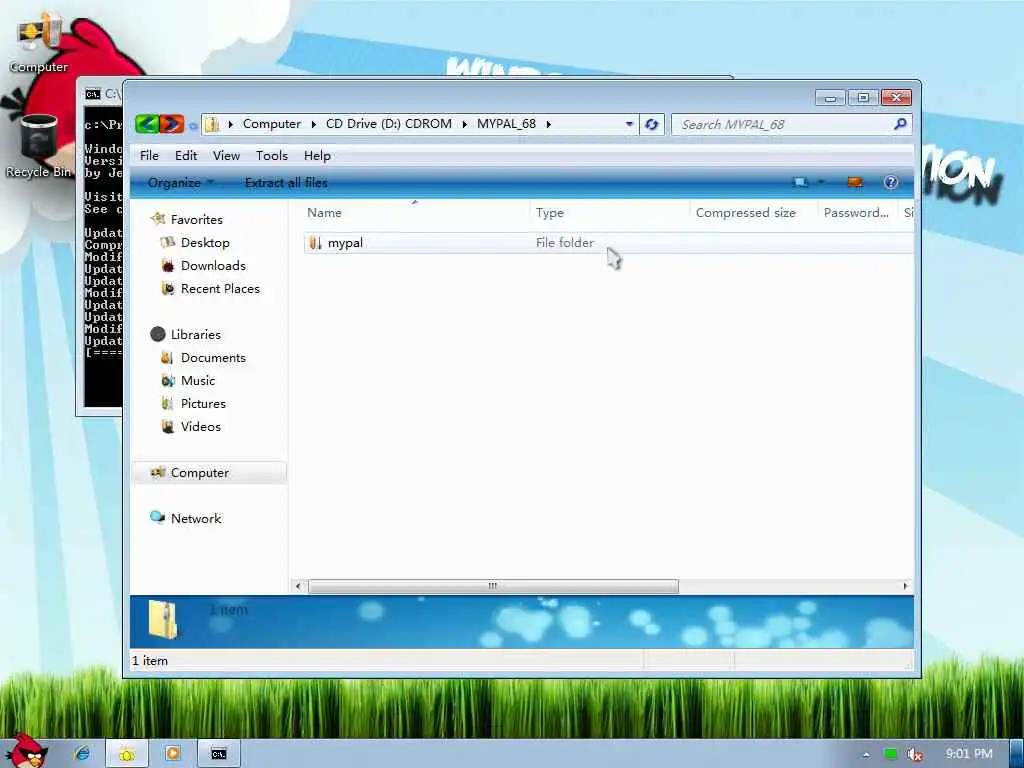Image resolution: width=1024 pixels, height=768 pixels.
Task: Sort by the Password column header
Action: click(x=858, y=213)
